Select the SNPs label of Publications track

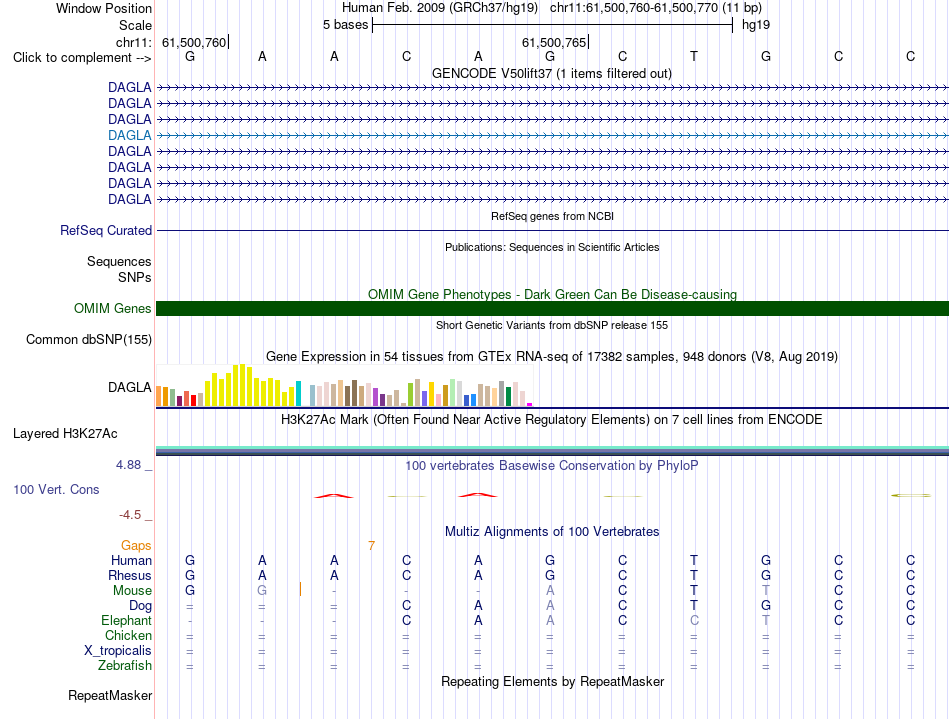point(135,277)
